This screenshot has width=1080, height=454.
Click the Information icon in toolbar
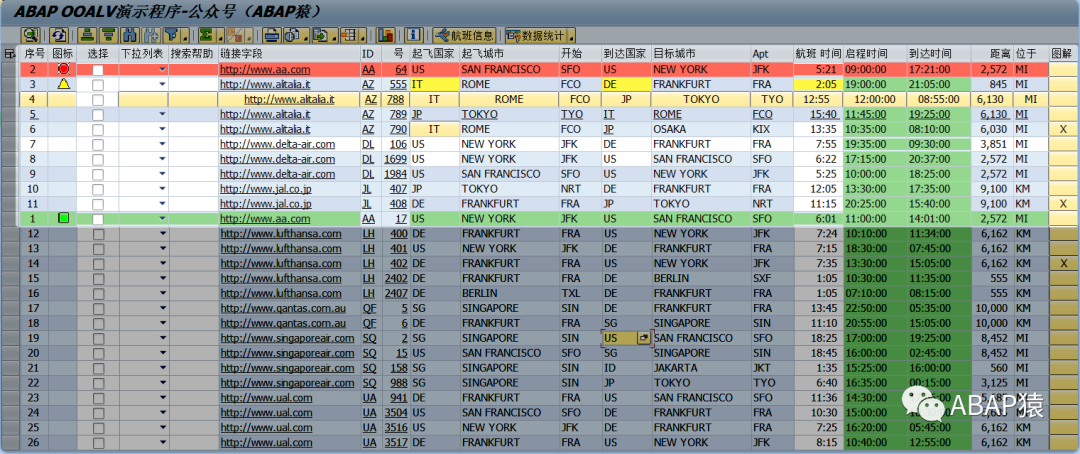(x=413, y=34)
